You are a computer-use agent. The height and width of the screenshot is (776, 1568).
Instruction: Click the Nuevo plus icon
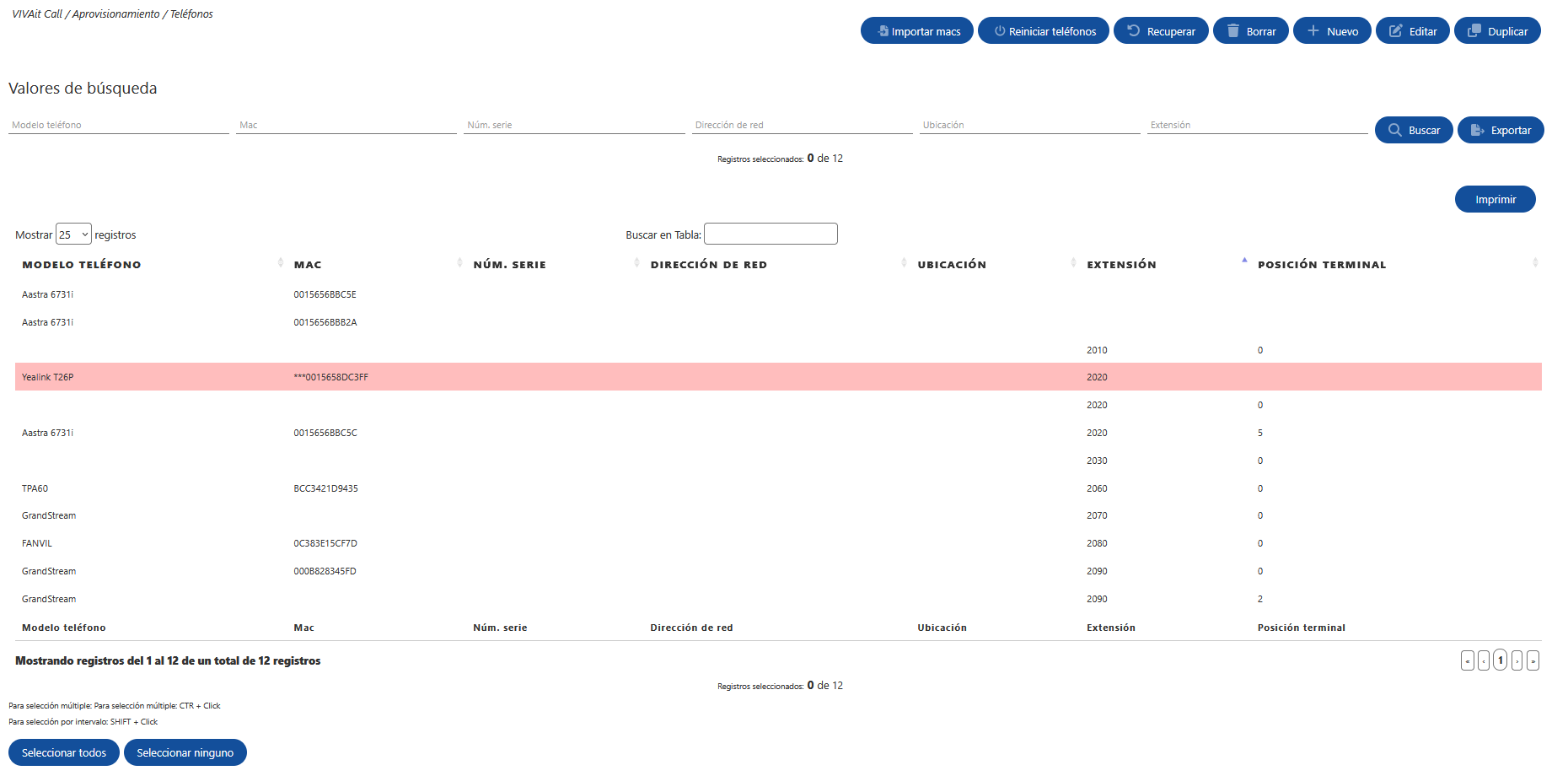(x=1313, y=31)
